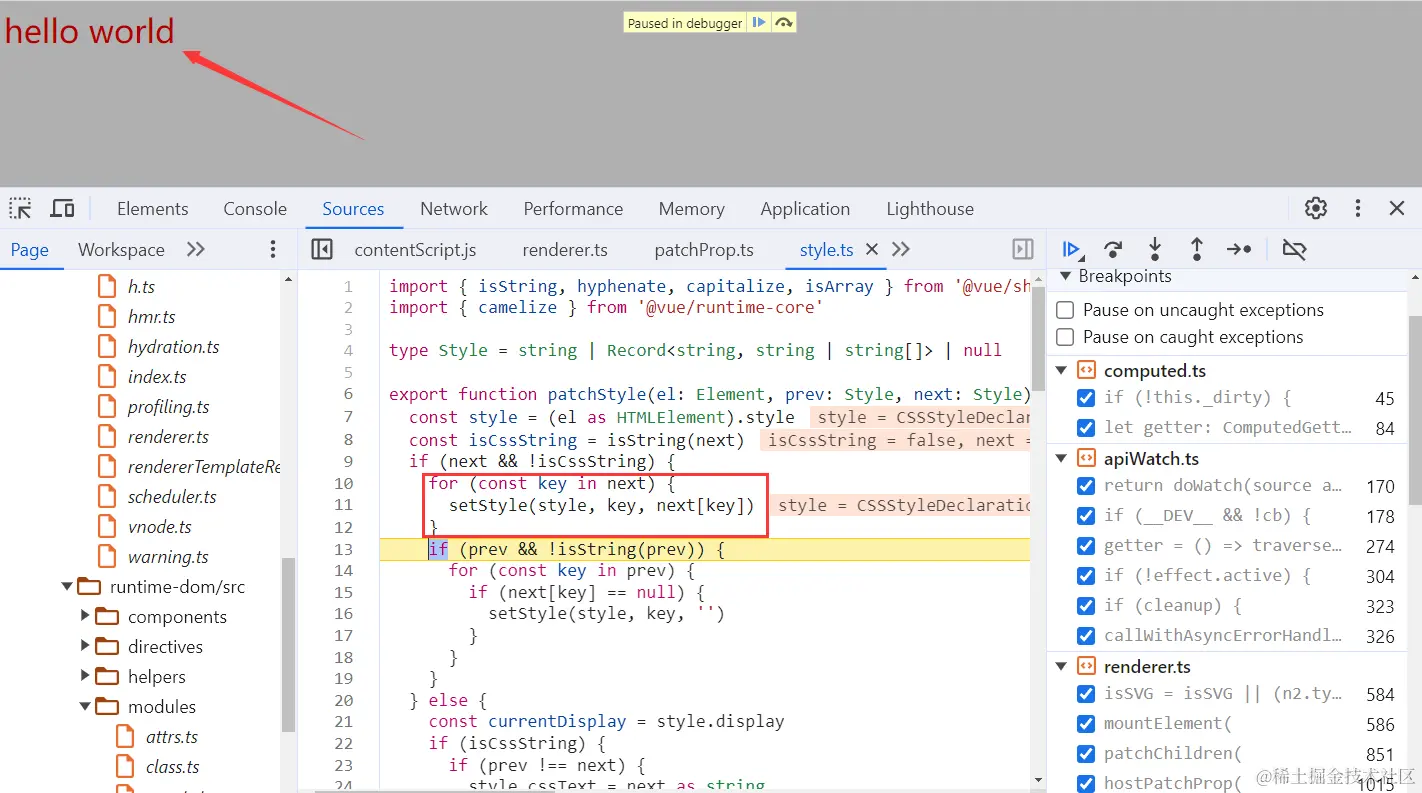1422x793 pixels.
Task: Select Workspace tab in navigator
Action: tap(121, 249)
